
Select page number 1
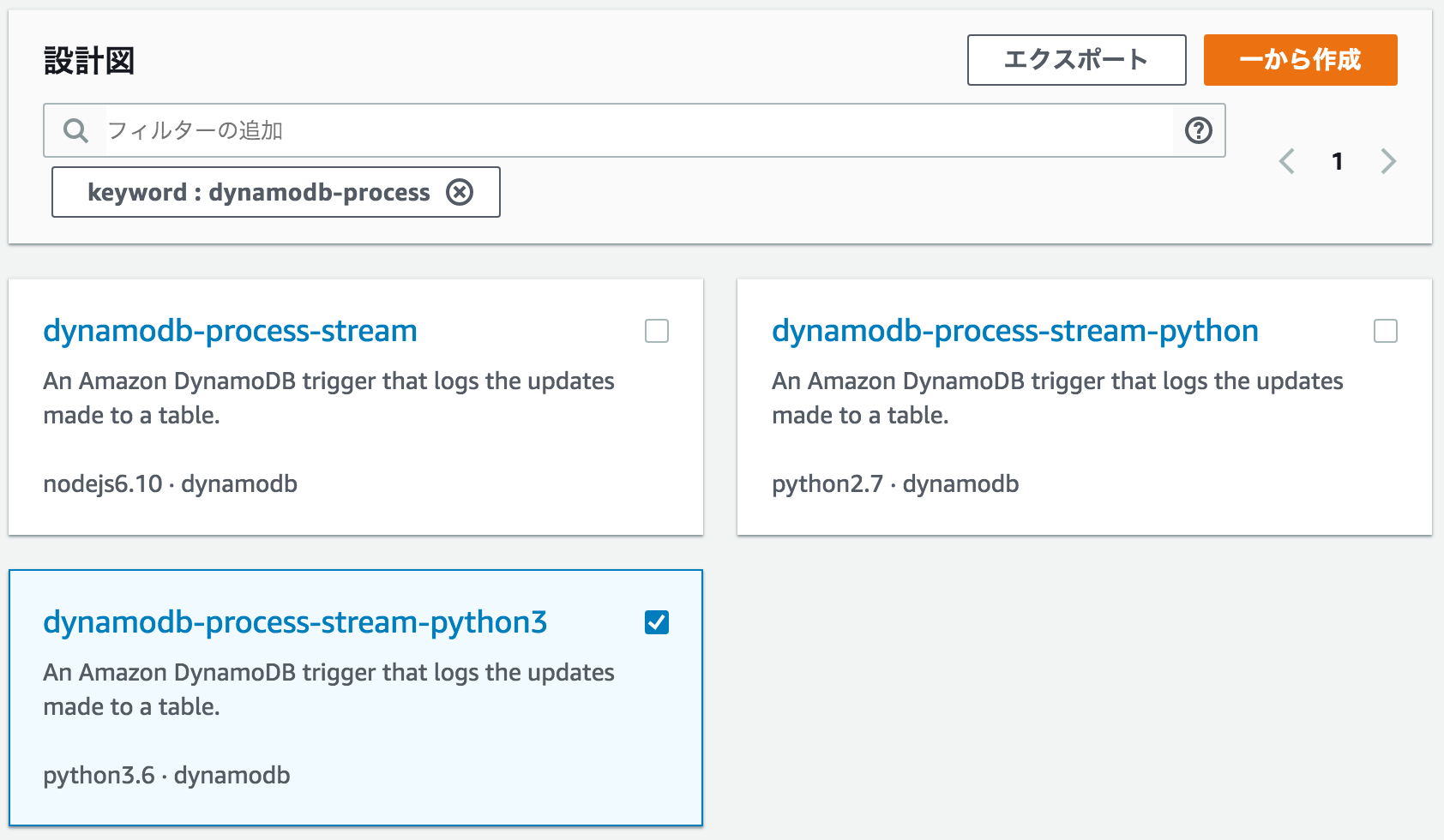tap(1337, 161)
